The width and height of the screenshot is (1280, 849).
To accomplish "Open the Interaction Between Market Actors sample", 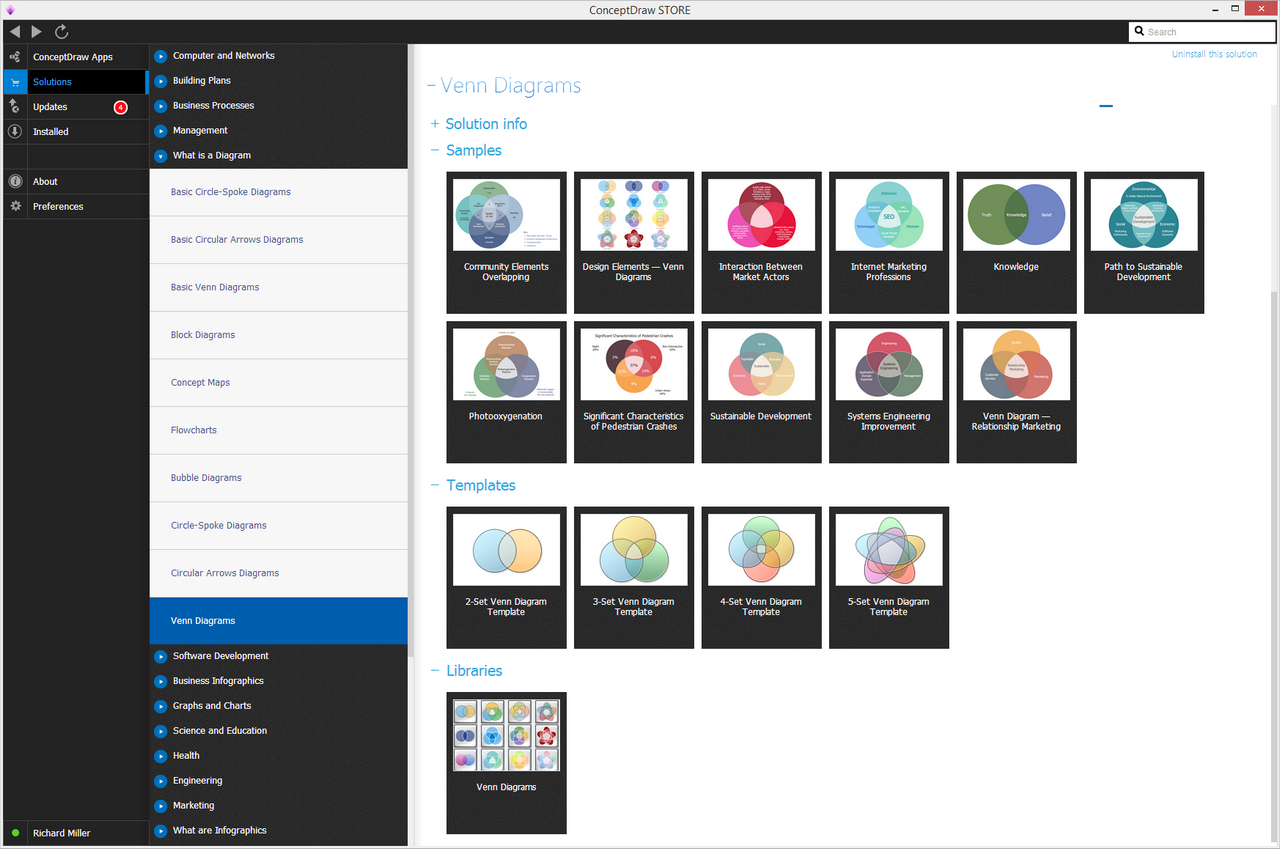I will click(761, 243).
